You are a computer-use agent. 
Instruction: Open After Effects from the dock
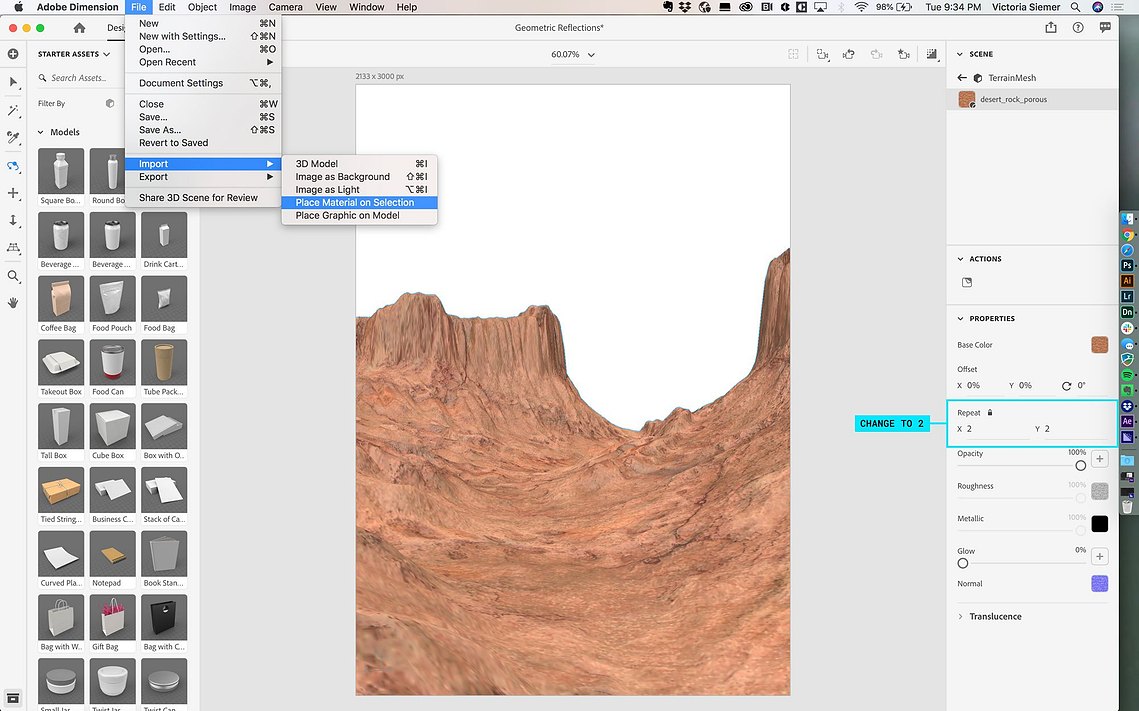1127,421
